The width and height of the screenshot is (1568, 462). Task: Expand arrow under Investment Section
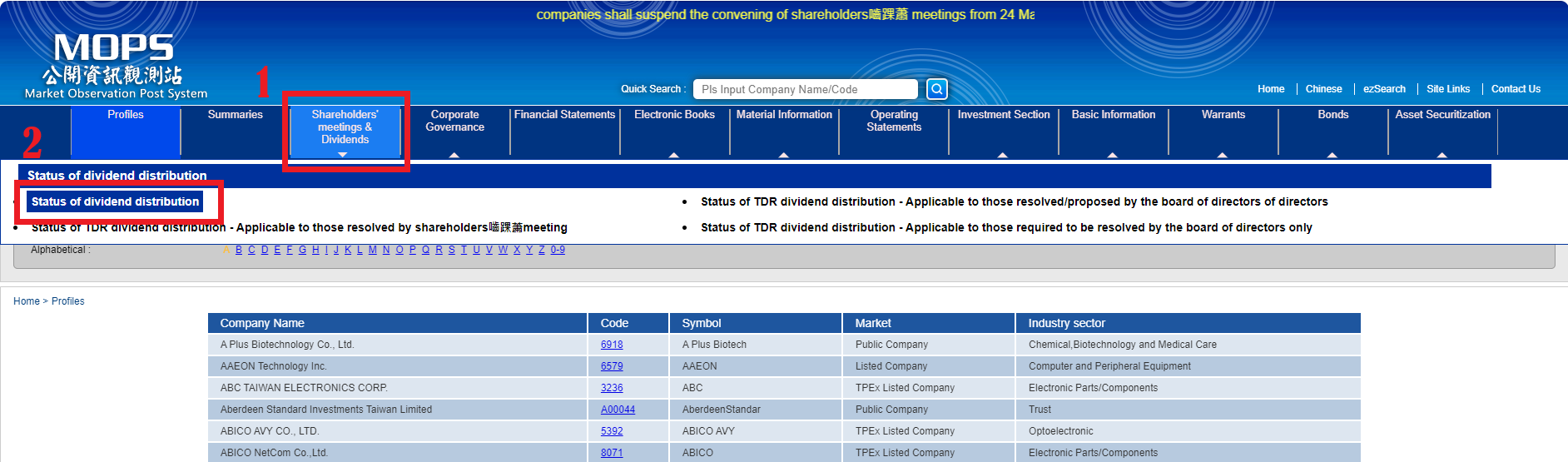[x=1003, y=155]
